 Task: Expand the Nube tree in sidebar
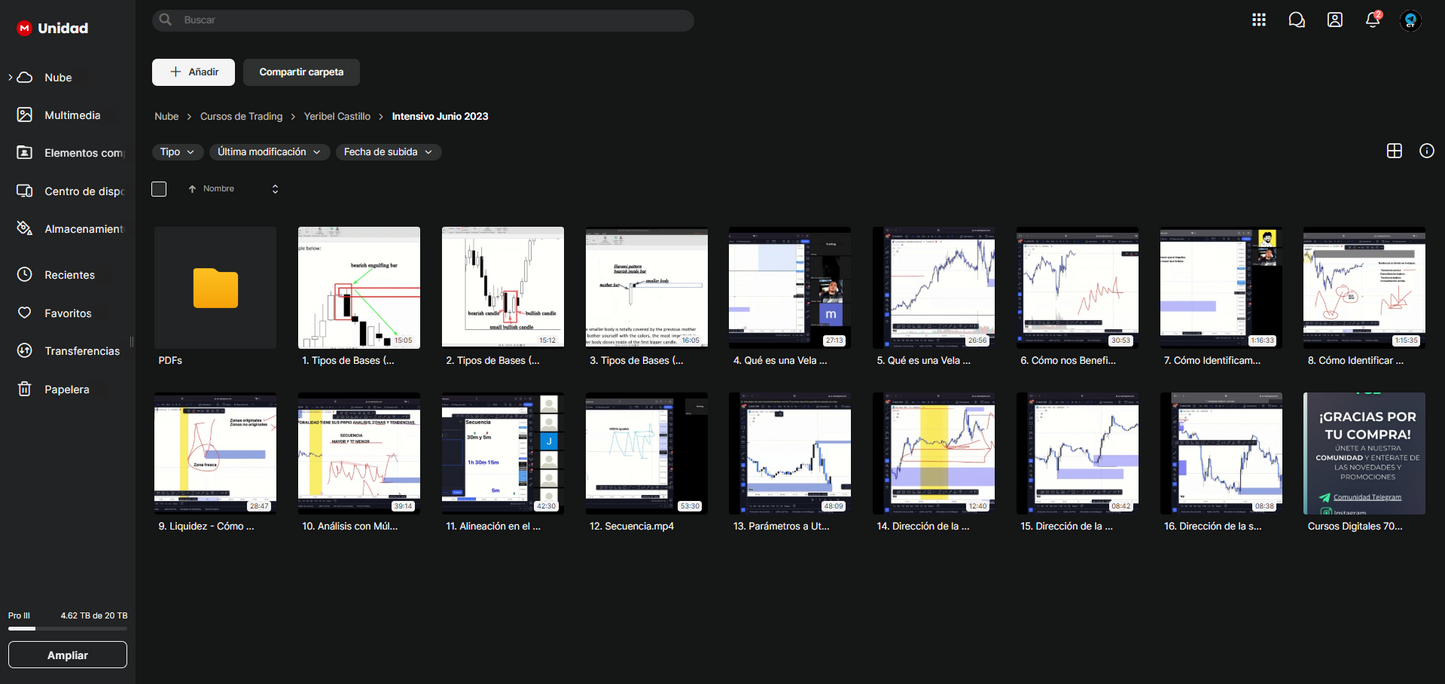(10, 77)
